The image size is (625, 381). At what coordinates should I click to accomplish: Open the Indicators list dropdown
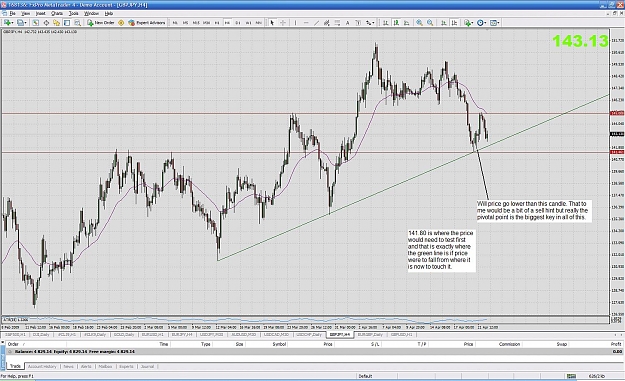click(x=469, y=23)
